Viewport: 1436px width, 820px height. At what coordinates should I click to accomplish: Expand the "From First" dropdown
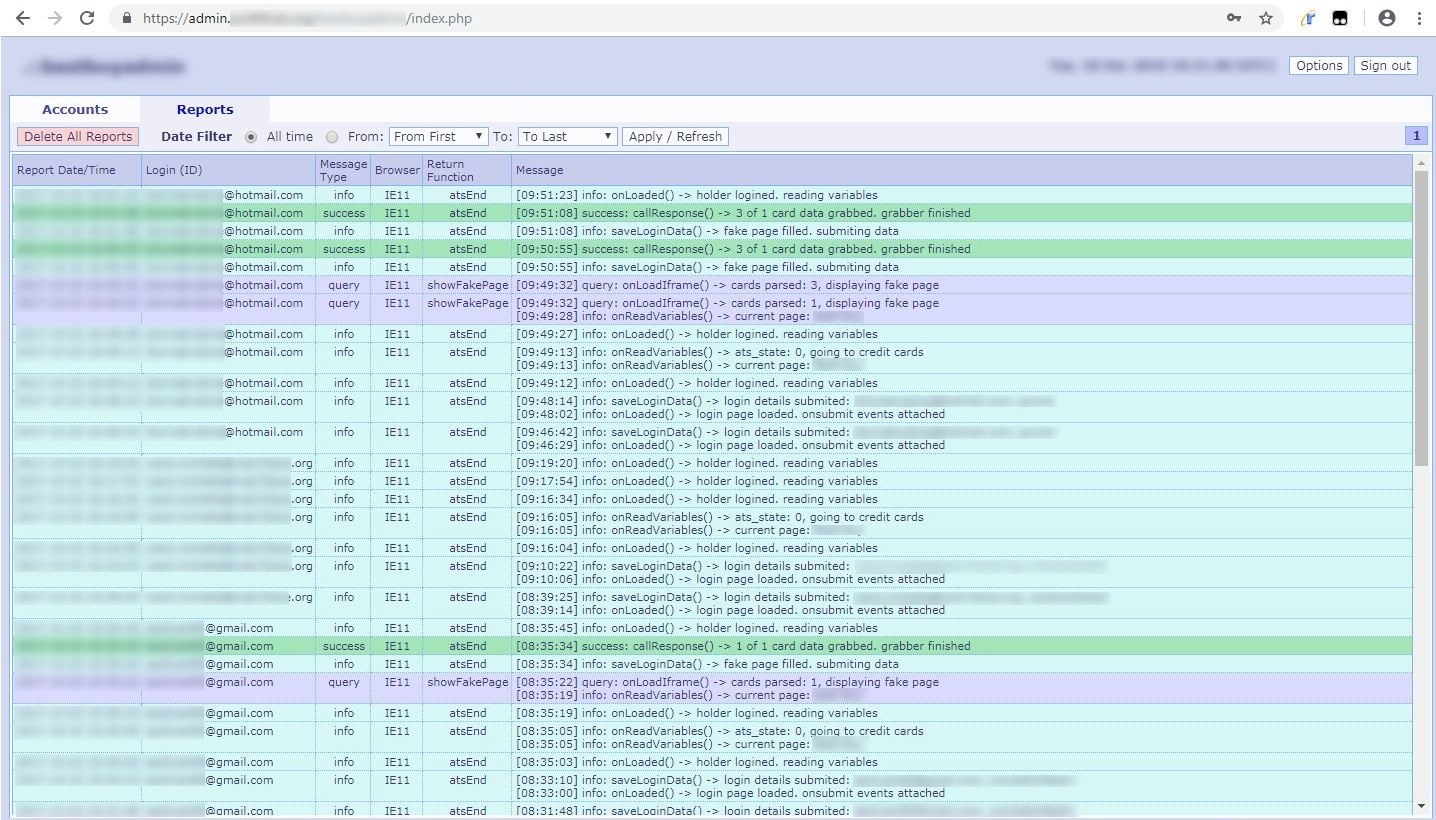tap(438, 136)
